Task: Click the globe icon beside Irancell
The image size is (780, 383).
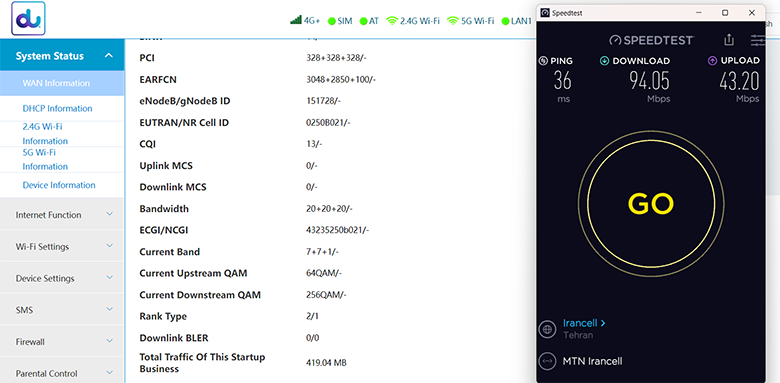Action: 548,329
